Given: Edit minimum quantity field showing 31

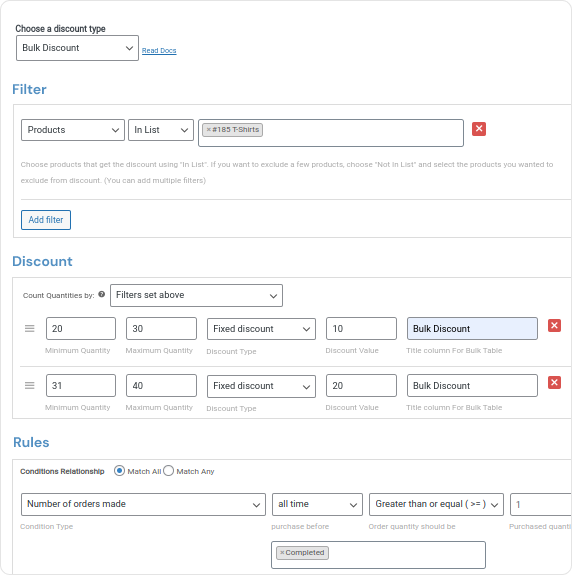Looking at the screenshot, I should point(81,385).
